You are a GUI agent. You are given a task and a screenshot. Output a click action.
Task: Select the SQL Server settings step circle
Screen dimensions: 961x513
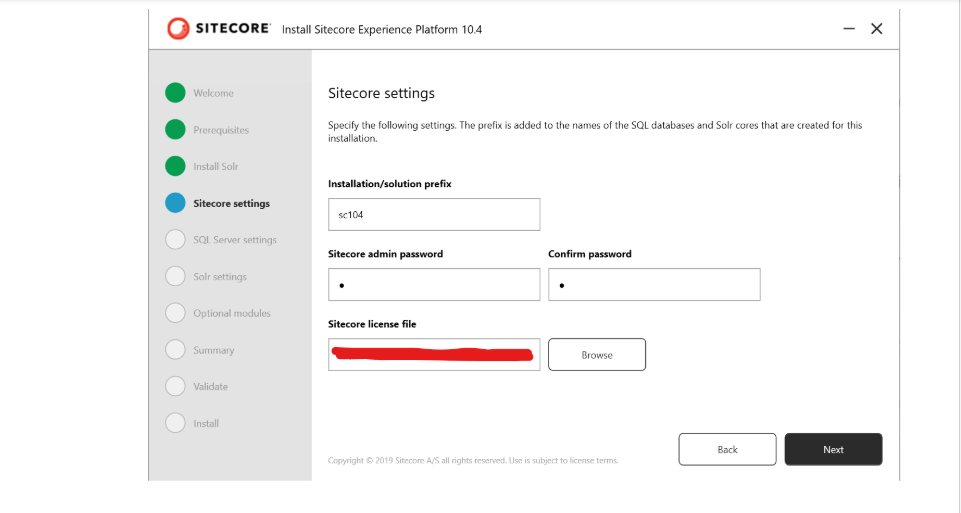pos(175,240)
